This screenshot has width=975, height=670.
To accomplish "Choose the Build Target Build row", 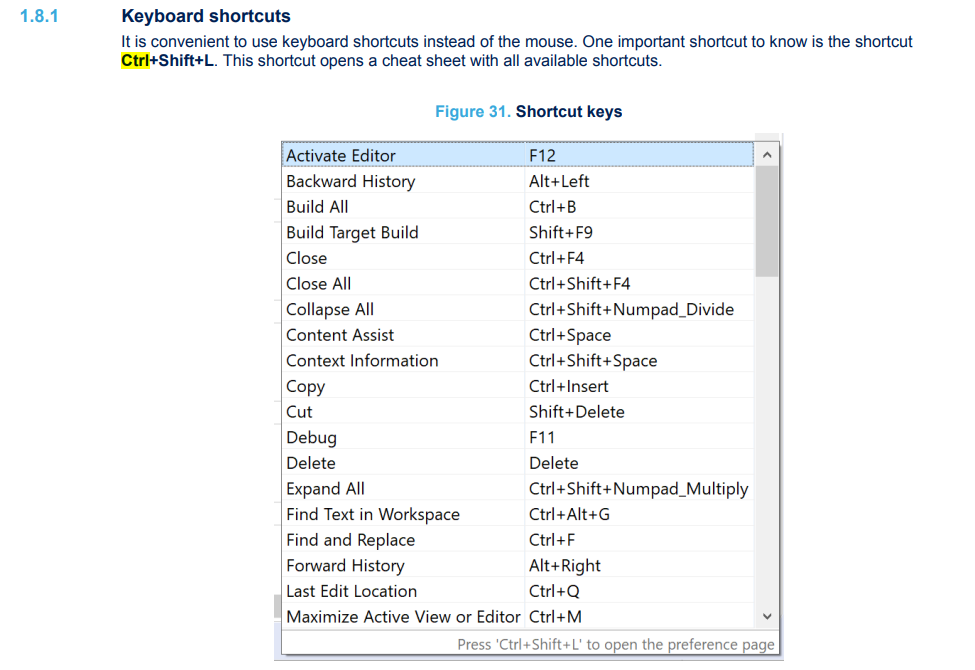I will click(352, 233).
